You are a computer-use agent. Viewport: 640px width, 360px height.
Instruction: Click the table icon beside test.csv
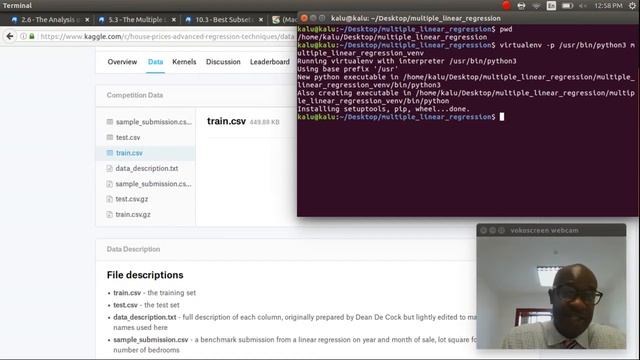109,138
